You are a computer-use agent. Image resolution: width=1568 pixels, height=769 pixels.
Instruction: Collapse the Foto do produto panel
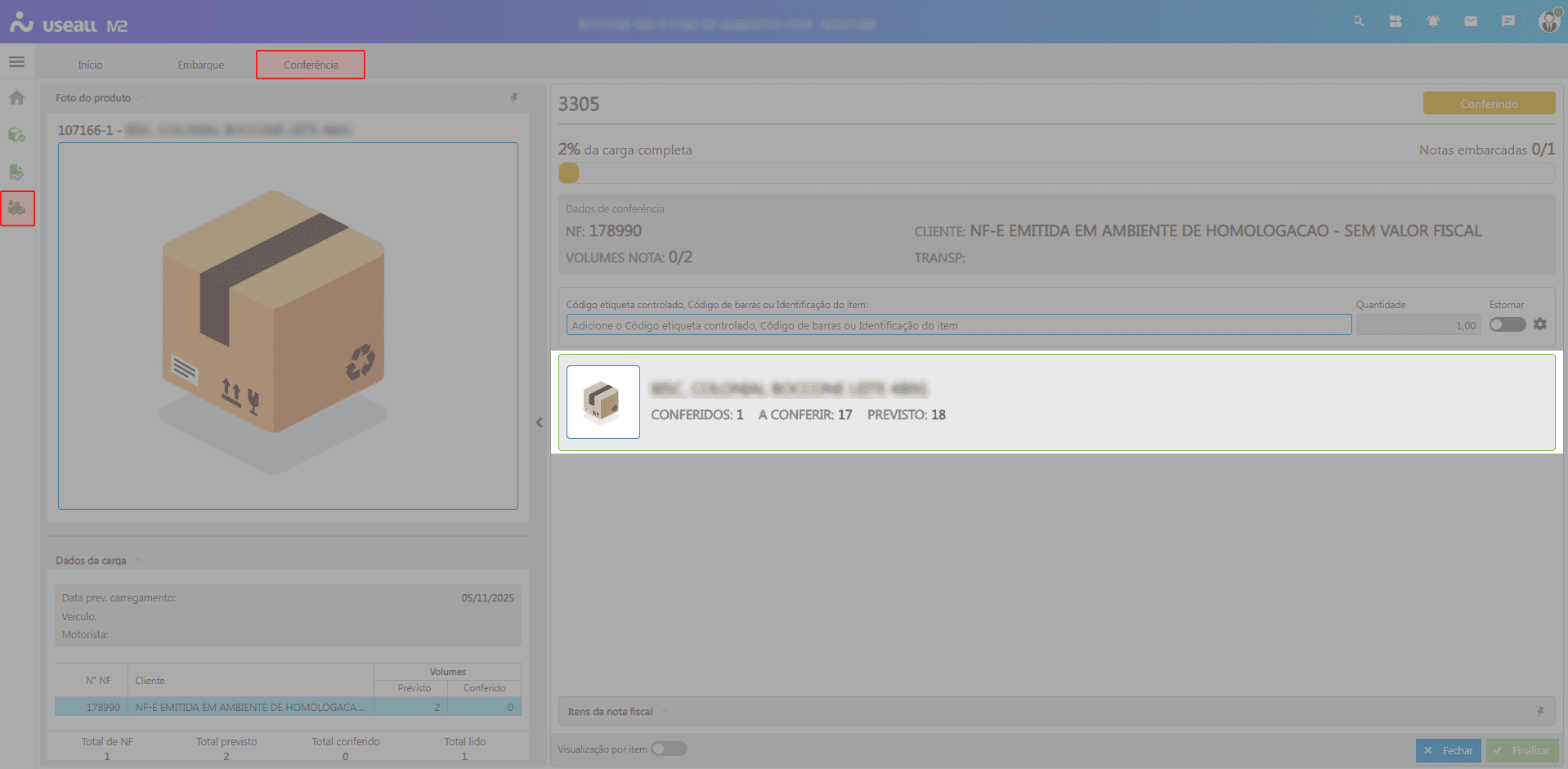click(142, 98)
